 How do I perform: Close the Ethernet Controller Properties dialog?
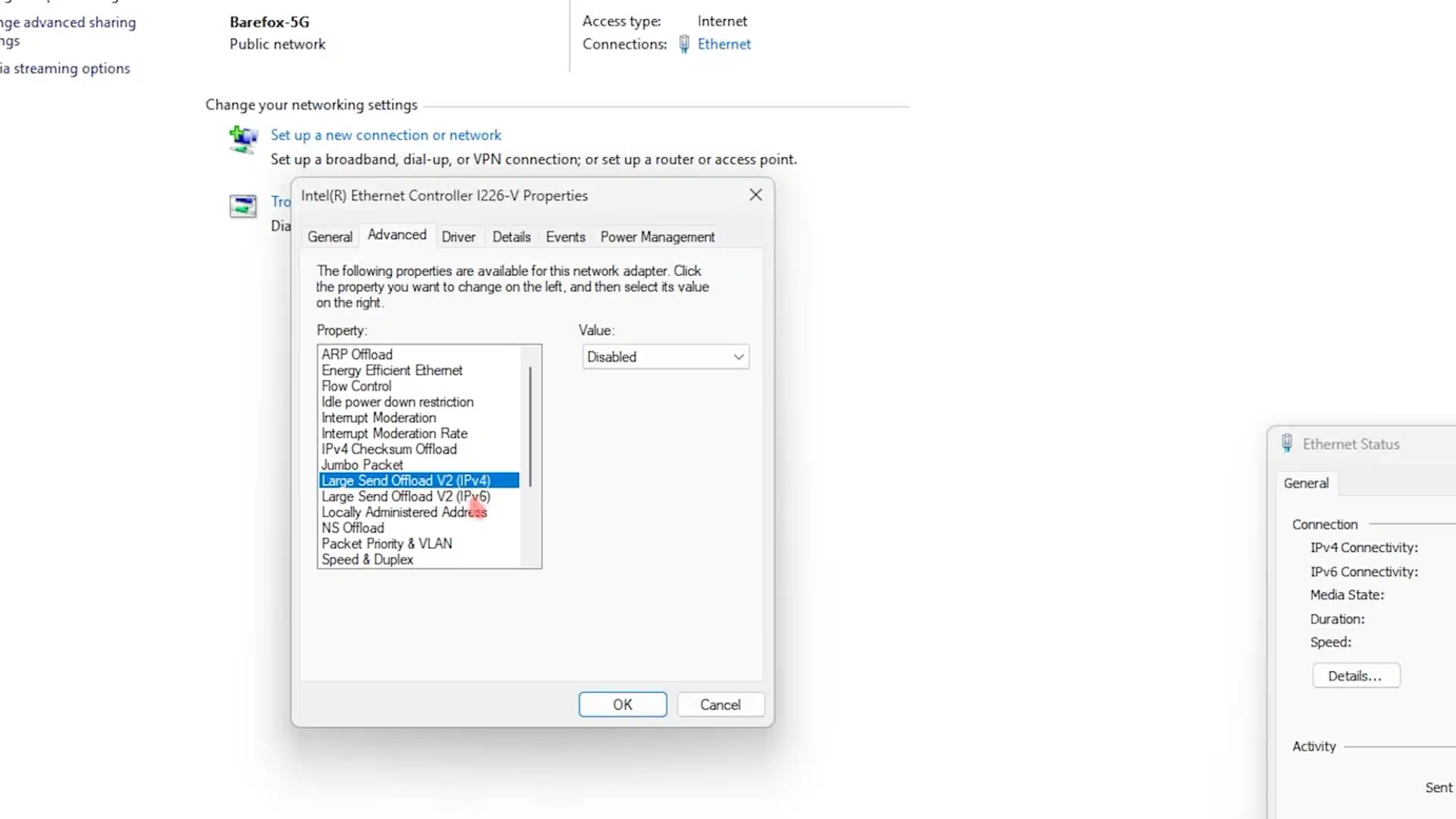coord(755,195)
